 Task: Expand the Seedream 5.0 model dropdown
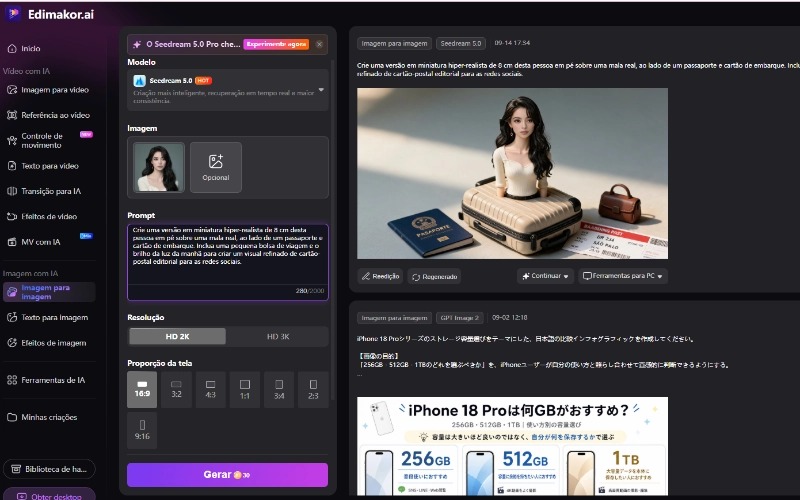(228, 90)
